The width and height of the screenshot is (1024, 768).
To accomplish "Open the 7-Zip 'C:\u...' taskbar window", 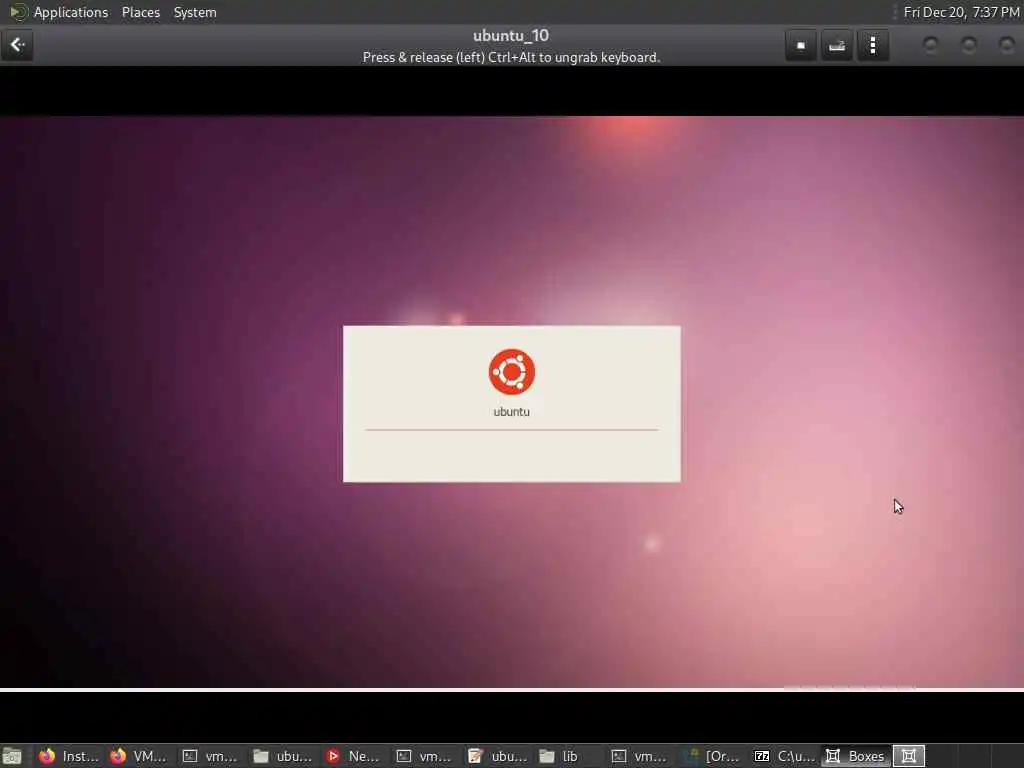I will click(784, 756).
